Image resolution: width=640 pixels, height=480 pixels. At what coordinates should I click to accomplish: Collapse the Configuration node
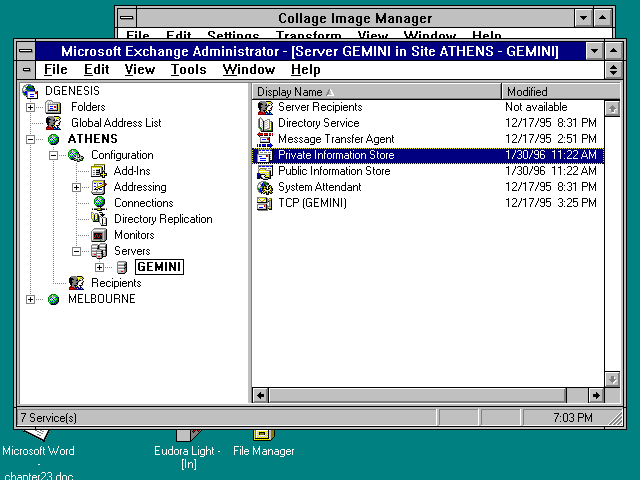pos(53,156)
